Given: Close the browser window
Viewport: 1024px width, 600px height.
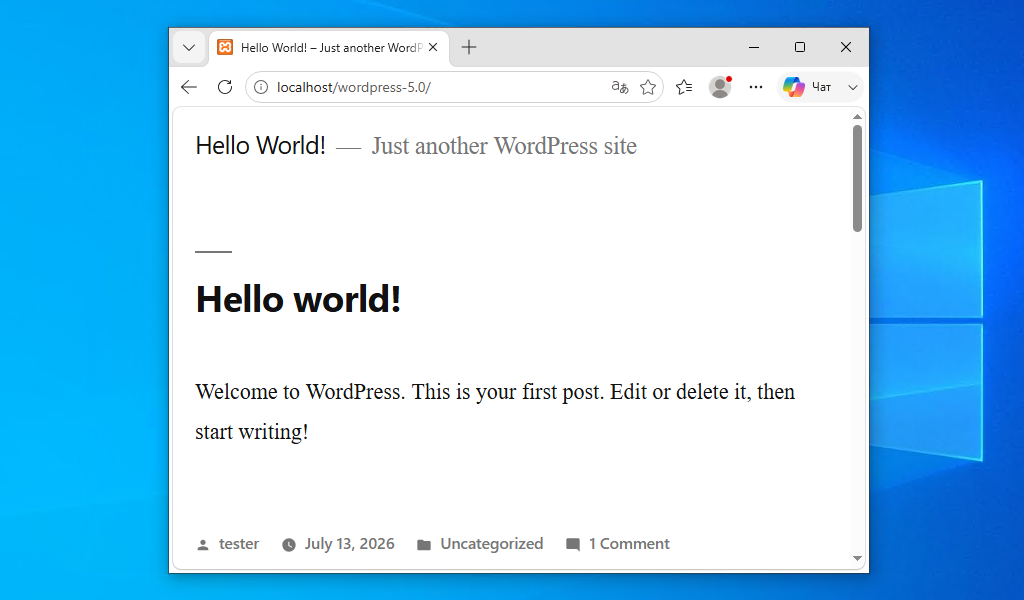Looking at the screenshot, I should click(x=846, y=47).
